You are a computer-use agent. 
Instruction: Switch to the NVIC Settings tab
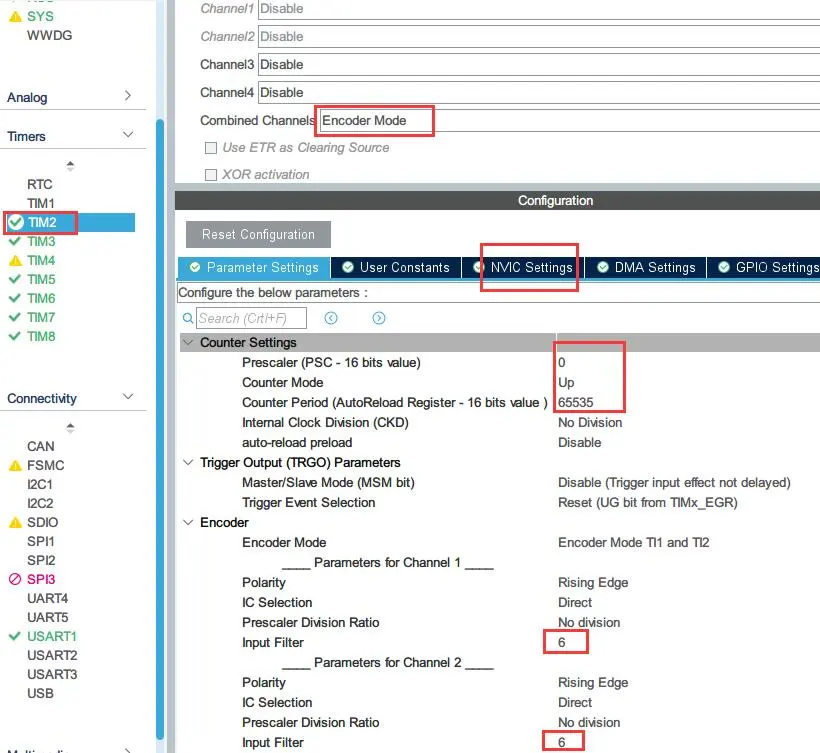pos(530,268)
